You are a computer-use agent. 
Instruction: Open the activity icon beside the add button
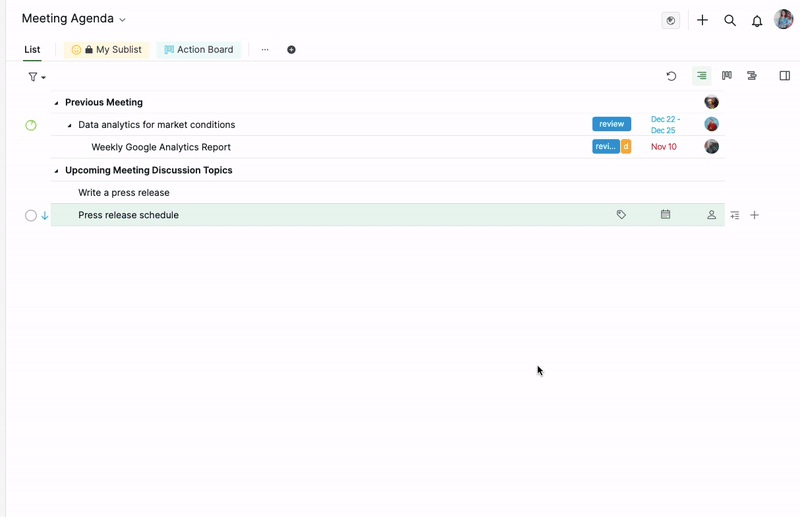670,20
